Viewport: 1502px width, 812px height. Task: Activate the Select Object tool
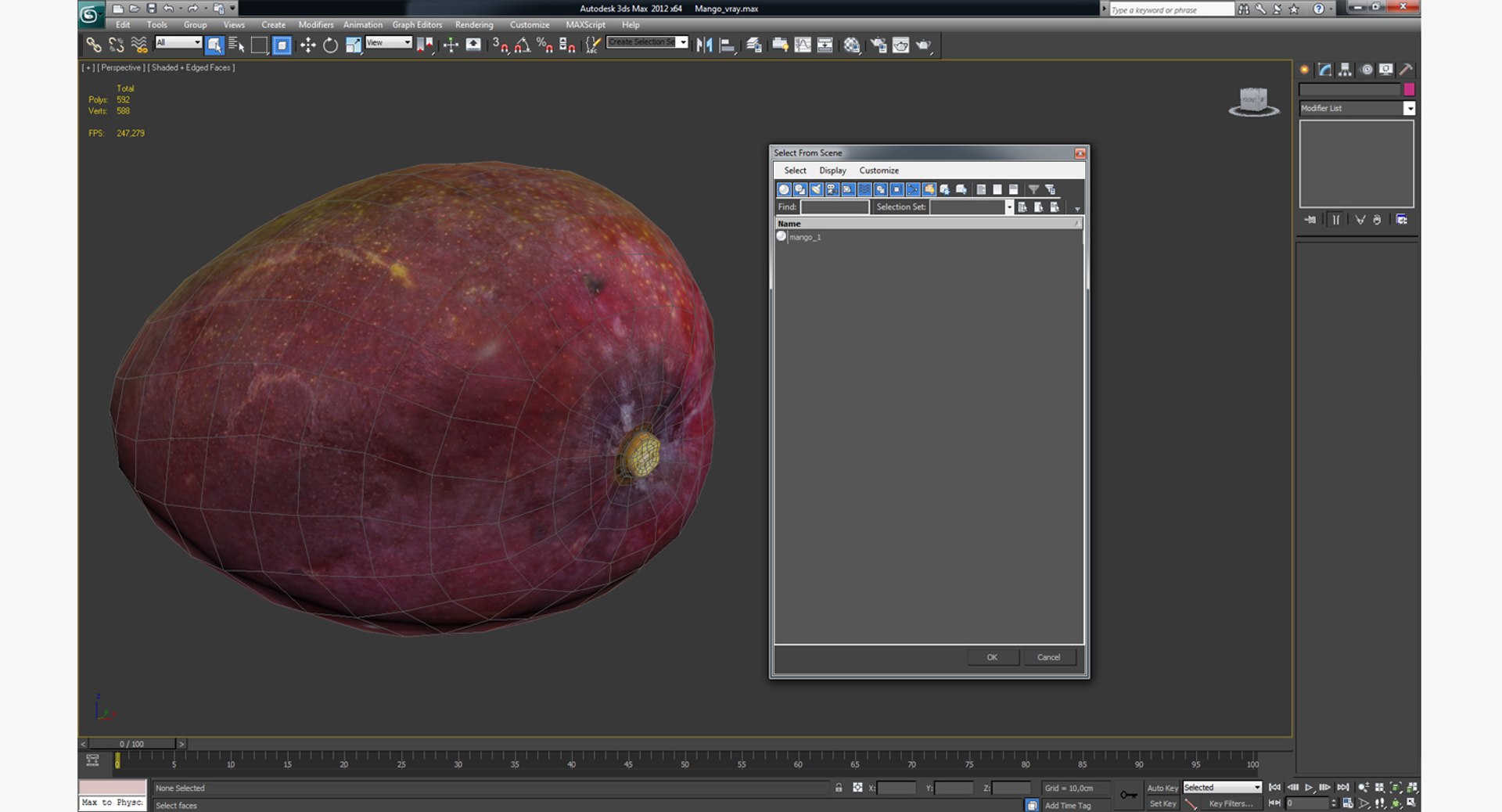point(214,45)
